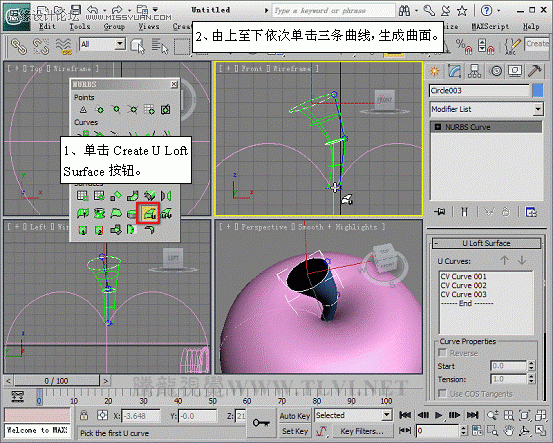Open the Group menu
553x443 pixels.
[x=114, y=26]
